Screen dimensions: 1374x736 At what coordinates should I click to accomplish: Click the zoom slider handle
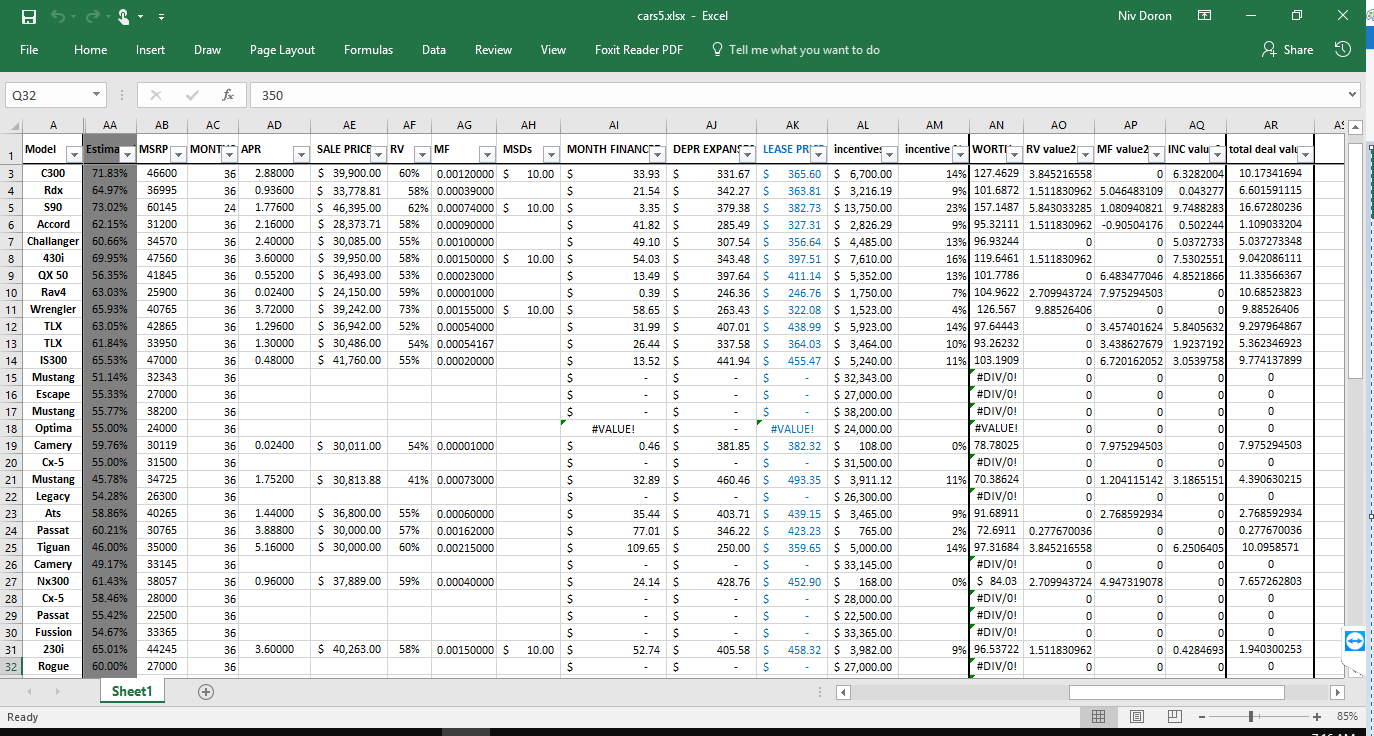(1251, 717)
